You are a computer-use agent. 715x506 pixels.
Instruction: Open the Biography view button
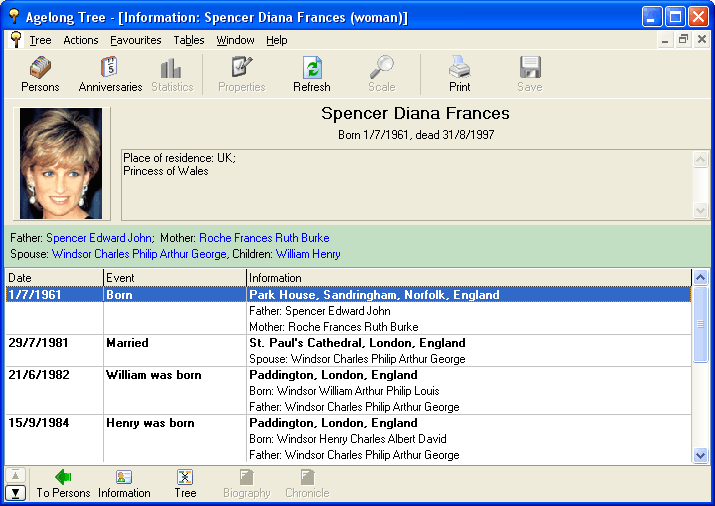point(247,484)
